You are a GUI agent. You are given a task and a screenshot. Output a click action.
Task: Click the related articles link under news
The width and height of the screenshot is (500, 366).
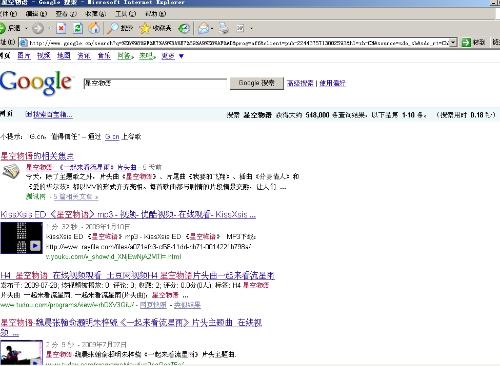click(76, 197)
